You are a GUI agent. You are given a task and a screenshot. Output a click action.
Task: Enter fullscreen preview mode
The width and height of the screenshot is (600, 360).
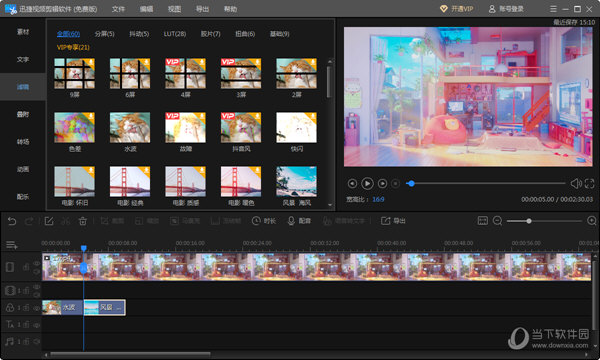(x=589, y=184)
